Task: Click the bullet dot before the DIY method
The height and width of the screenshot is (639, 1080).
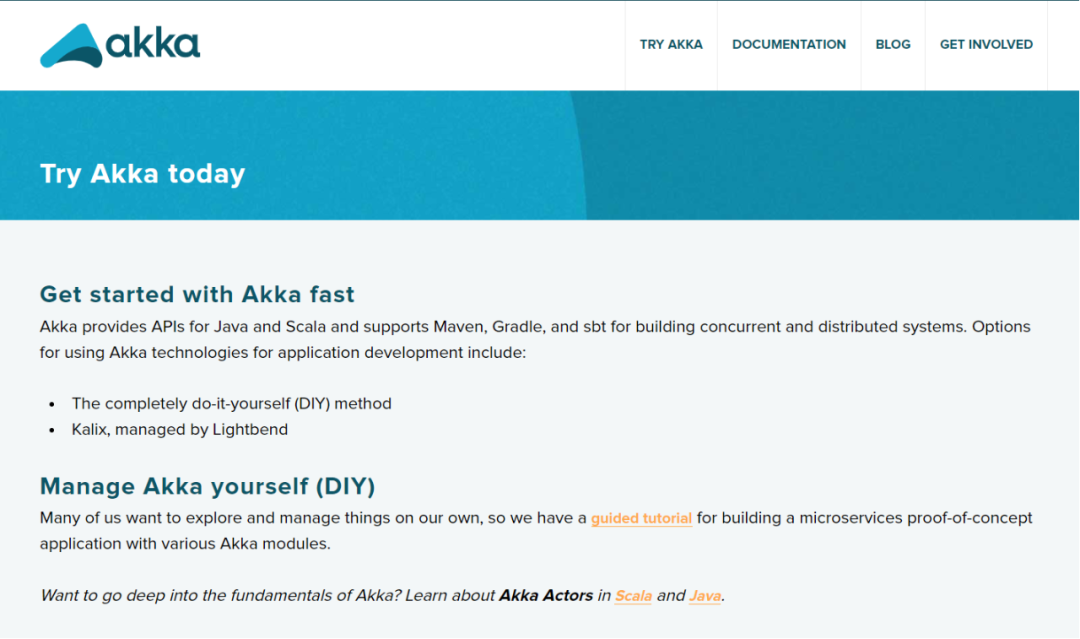Action: pos(52,404)
